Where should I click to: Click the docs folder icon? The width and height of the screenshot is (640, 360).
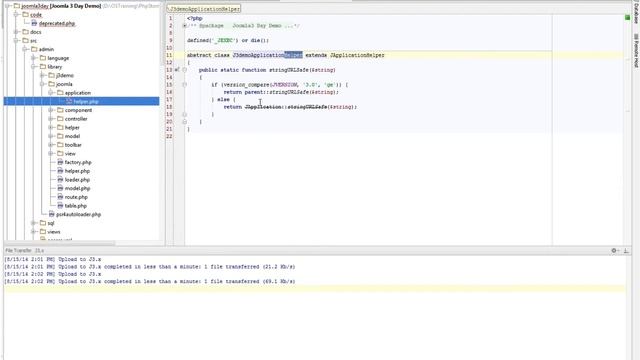pyautogui.click(x=25, y=32)
